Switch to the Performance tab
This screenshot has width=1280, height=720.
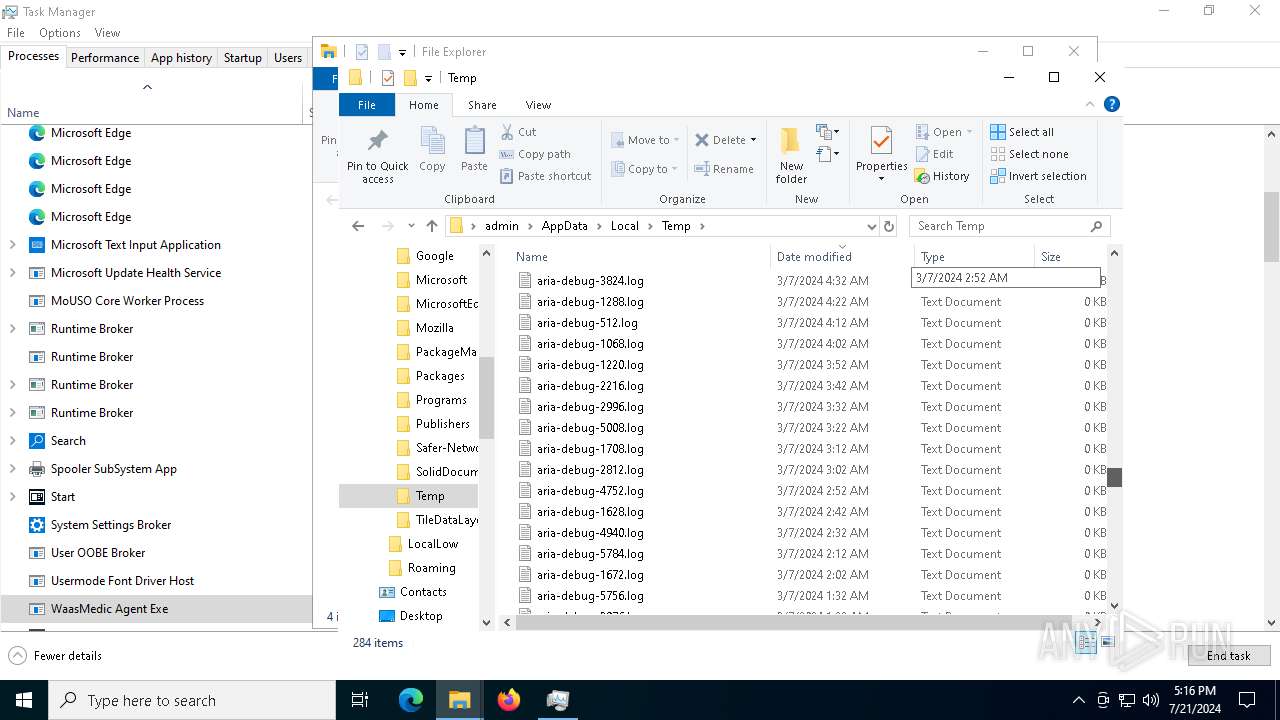105,58
